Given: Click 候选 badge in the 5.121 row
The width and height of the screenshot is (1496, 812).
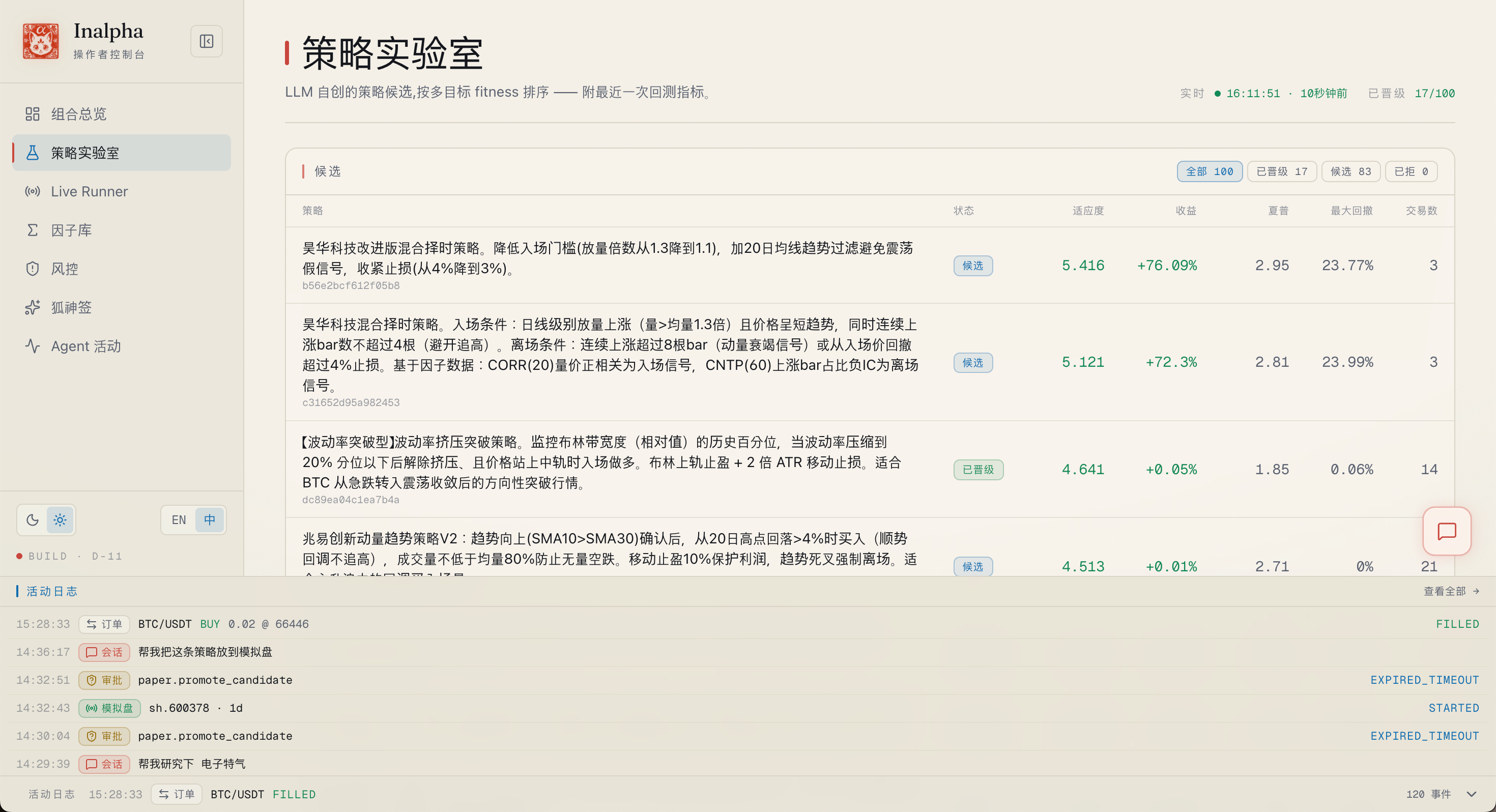Looking at the screenshot, I should [973, 362].
